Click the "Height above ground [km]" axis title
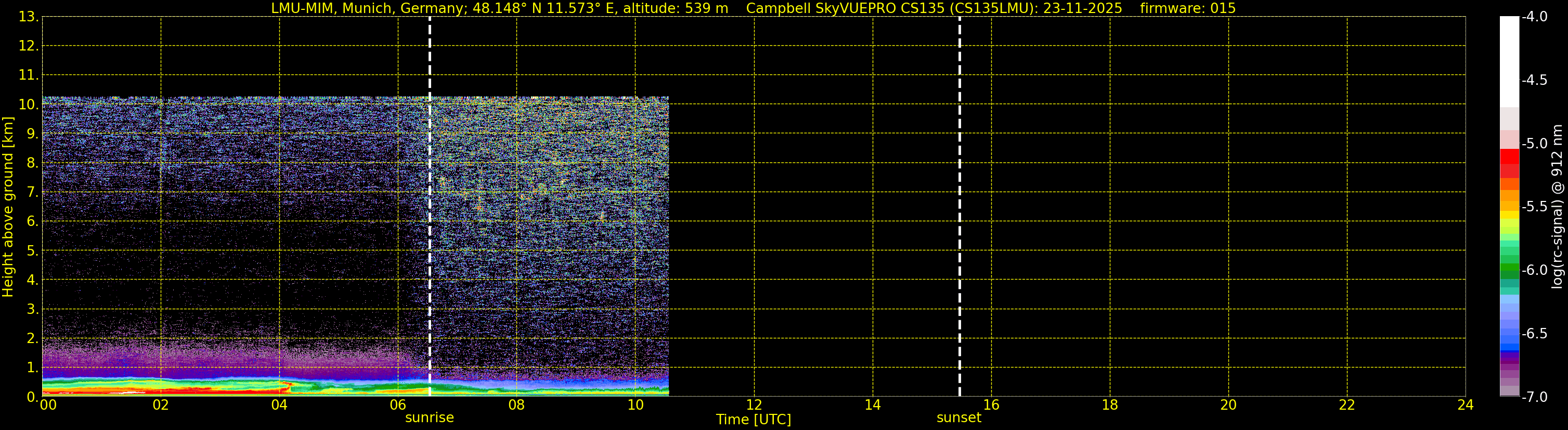The image size is (1568, 430). point(8,207)
